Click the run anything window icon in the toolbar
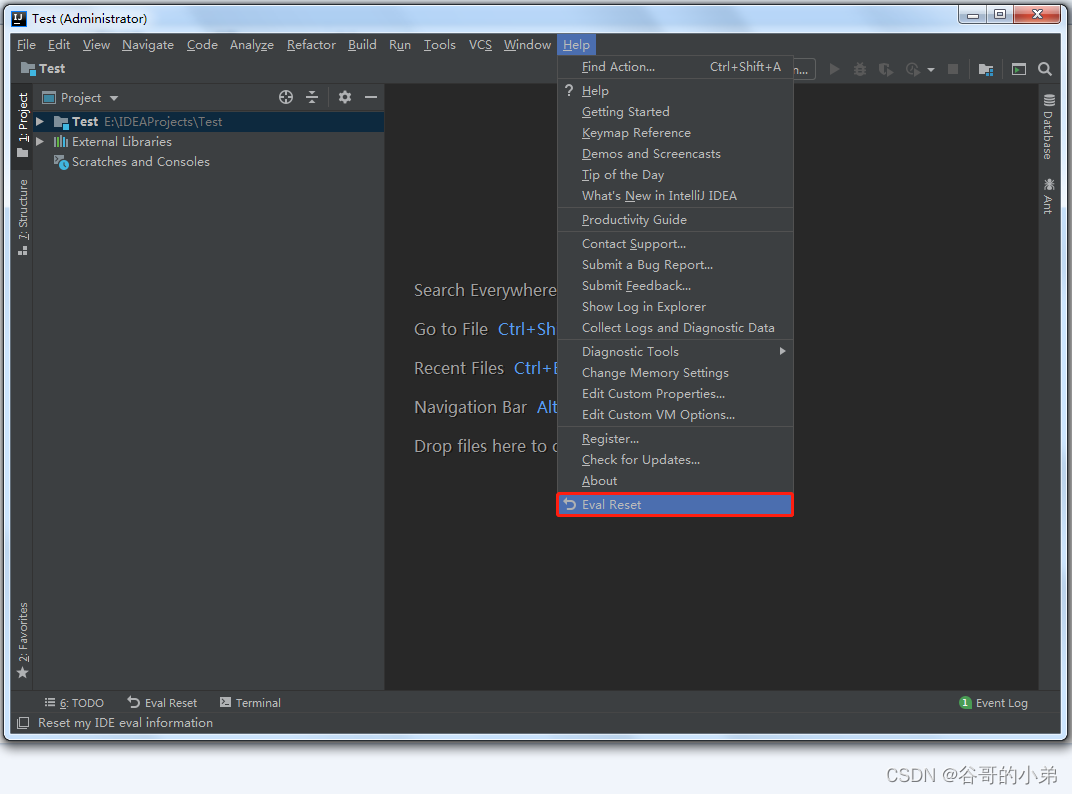Viewport: 1072px width, 794px height. coord(1019,69)
